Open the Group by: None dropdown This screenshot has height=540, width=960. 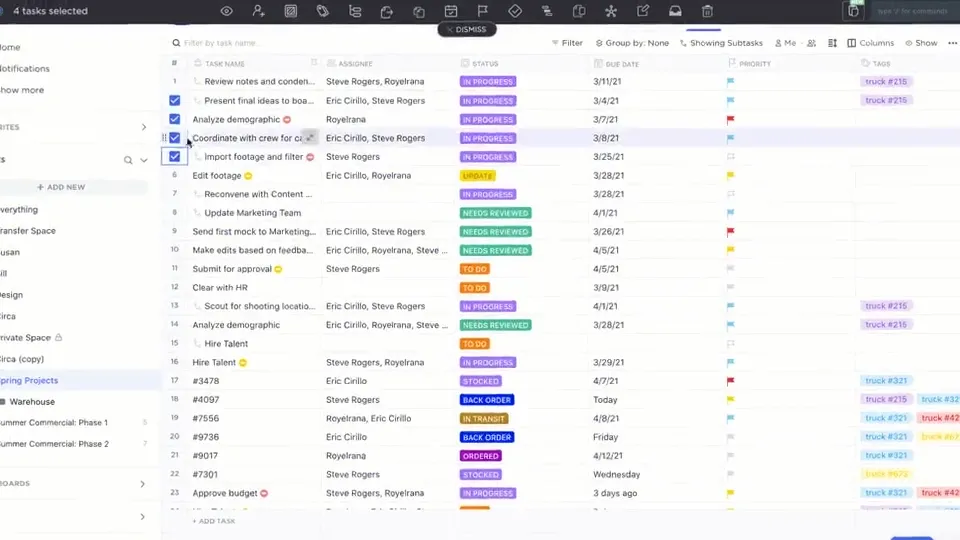coord(632,43)
